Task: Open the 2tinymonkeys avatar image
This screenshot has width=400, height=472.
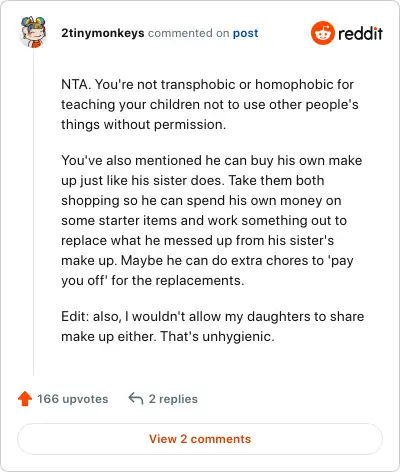Action: point(33,32)
